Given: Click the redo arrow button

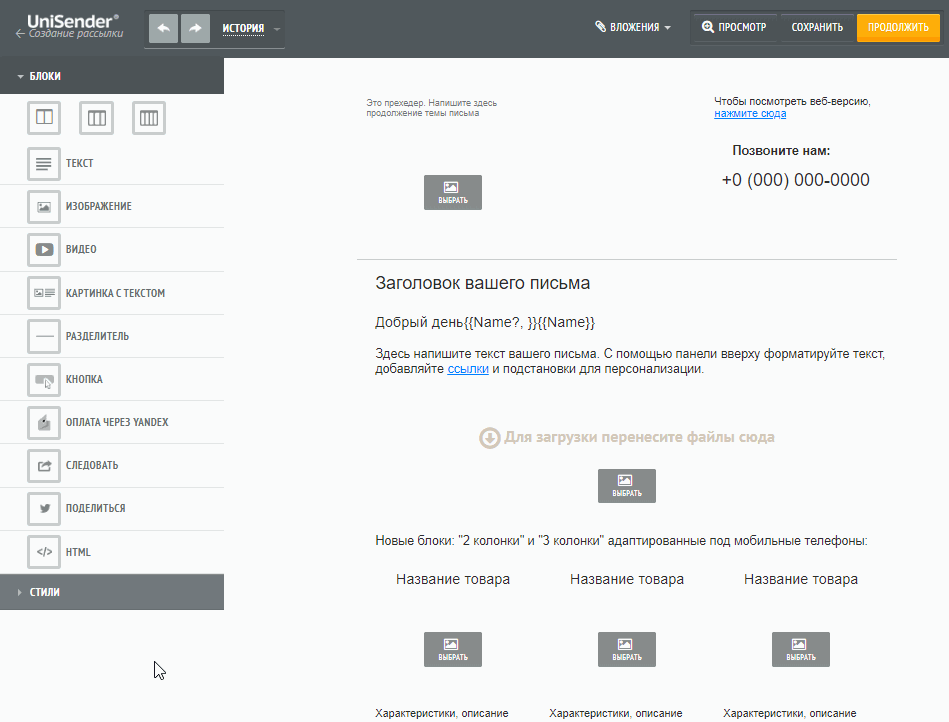Looking at the screenshot, I should point(195,28).
